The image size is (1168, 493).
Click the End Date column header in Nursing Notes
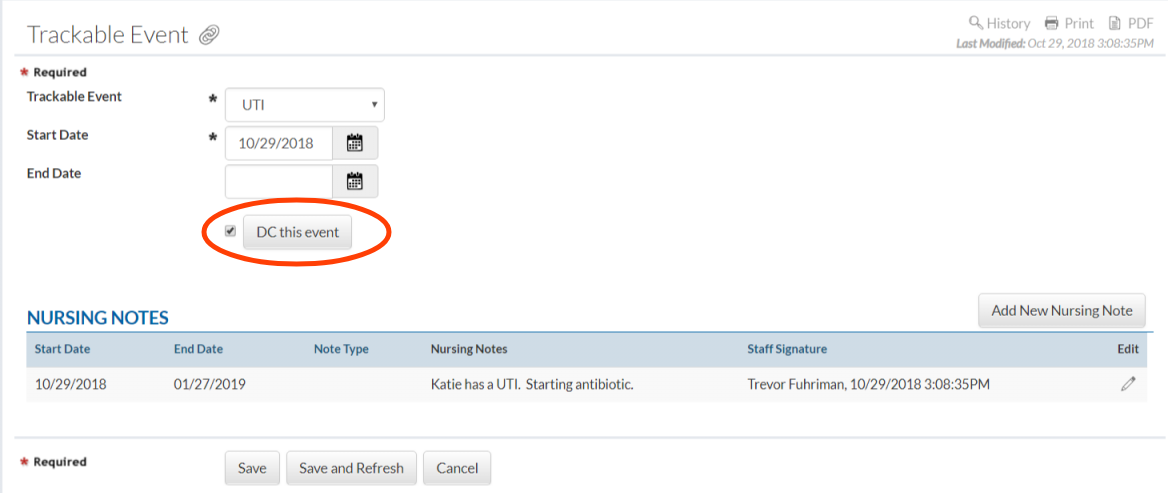pos(198,349)
